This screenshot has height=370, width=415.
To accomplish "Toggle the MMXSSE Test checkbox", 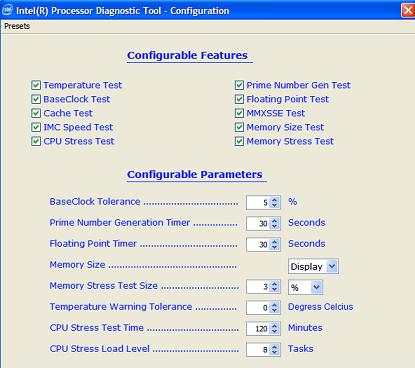I will (x=239, y=113).
